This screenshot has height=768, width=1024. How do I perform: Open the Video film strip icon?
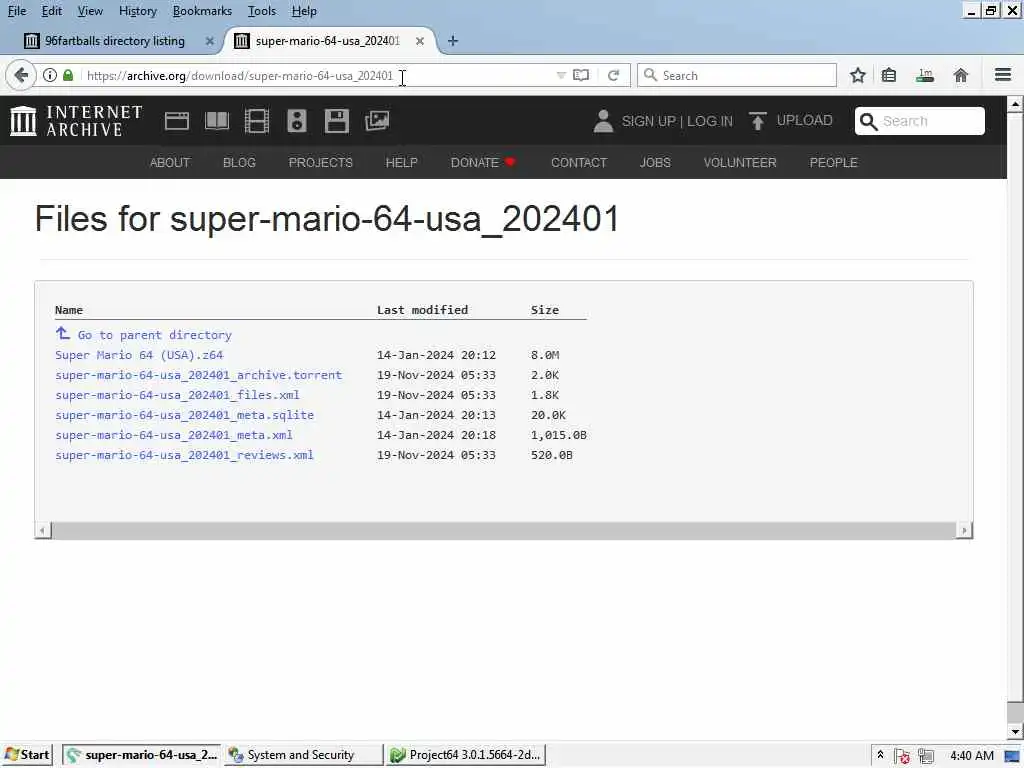(x=257, y=121)
